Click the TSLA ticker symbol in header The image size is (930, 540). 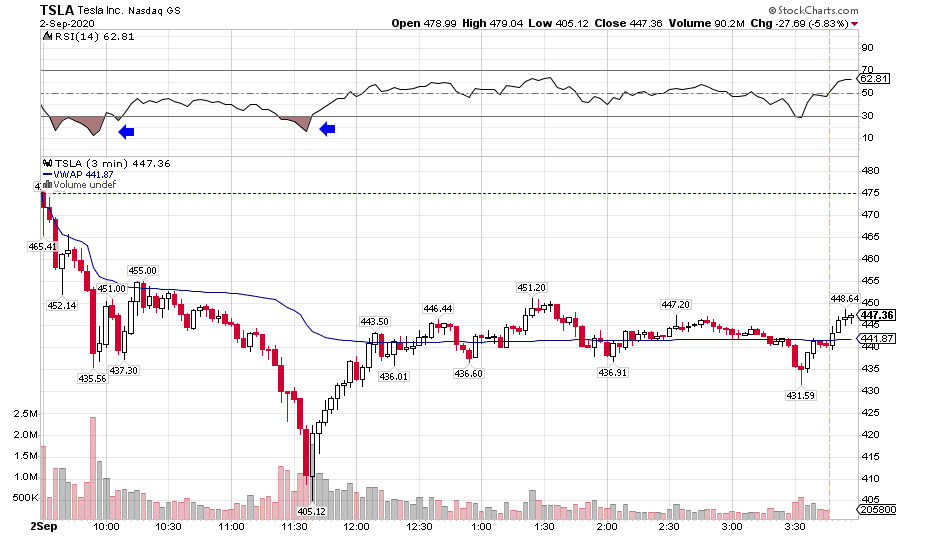57,10
